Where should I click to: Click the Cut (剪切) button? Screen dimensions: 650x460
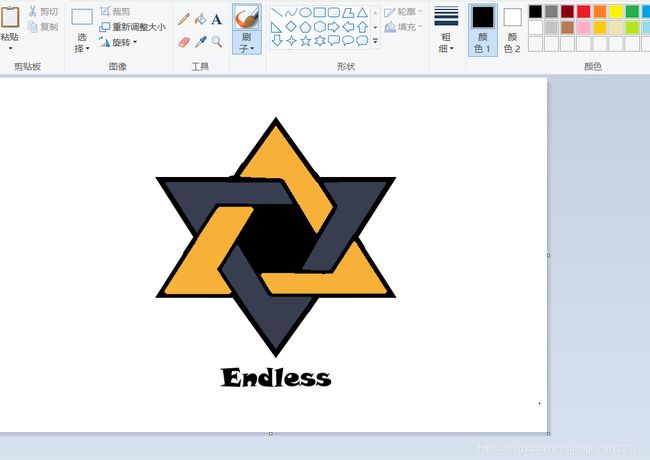43,11
